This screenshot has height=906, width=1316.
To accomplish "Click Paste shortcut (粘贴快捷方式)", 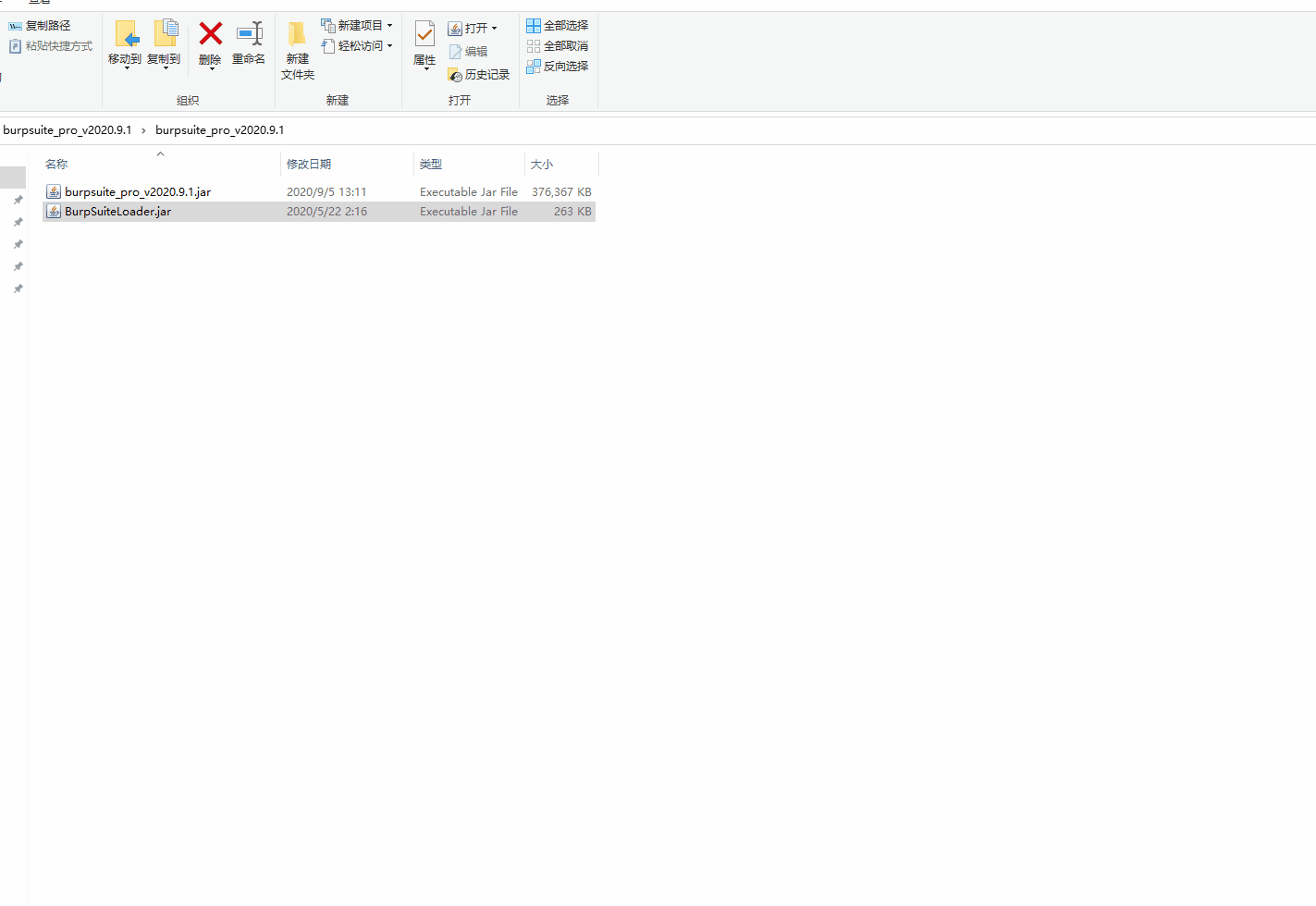I will coord(51,46).
